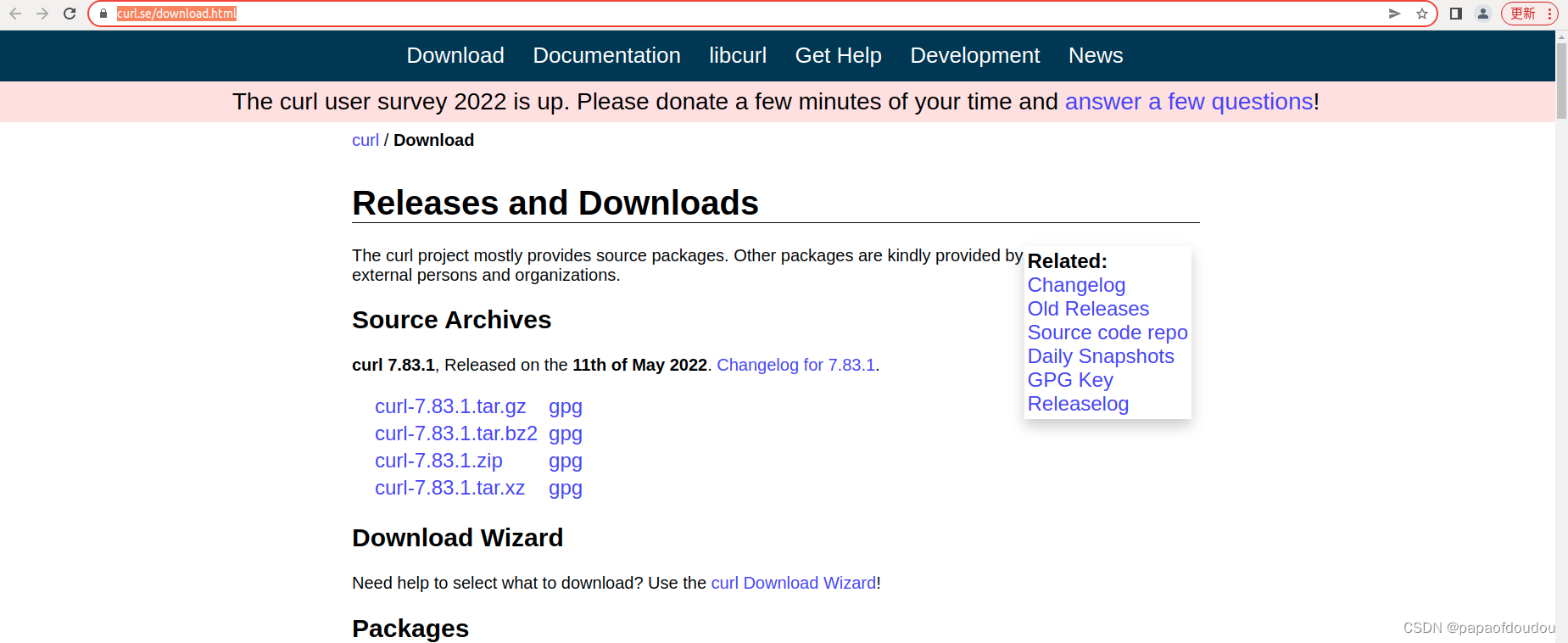Click the bold 'Download' breadcrumb text
This screenshot has width=1568, height=643.
tap(434, 140)
